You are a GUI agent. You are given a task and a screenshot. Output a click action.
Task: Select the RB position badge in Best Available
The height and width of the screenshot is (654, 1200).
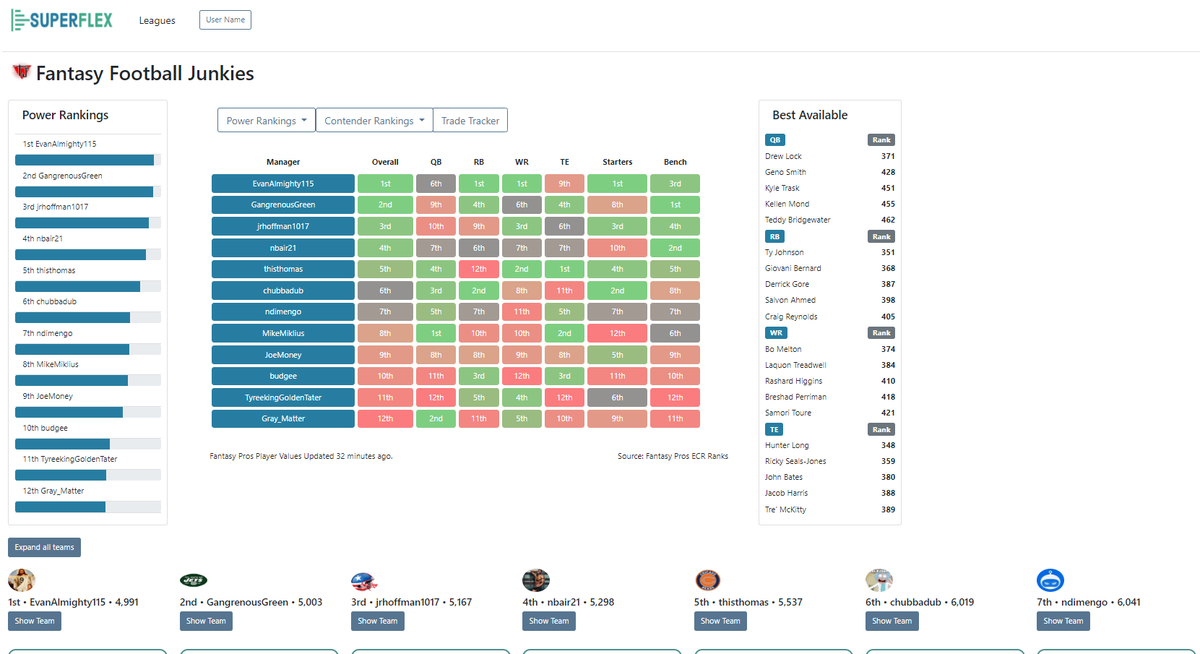point(775,236)
